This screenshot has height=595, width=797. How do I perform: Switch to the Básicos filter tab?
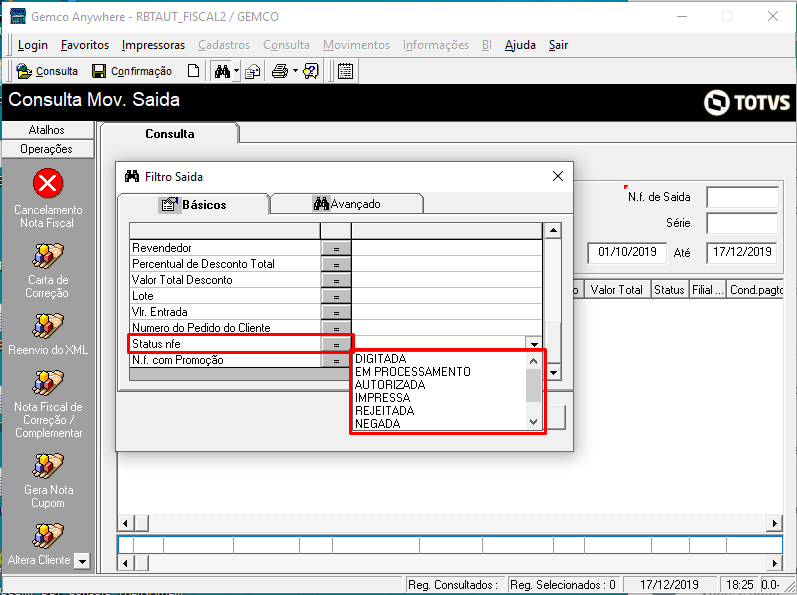point(193,205)
